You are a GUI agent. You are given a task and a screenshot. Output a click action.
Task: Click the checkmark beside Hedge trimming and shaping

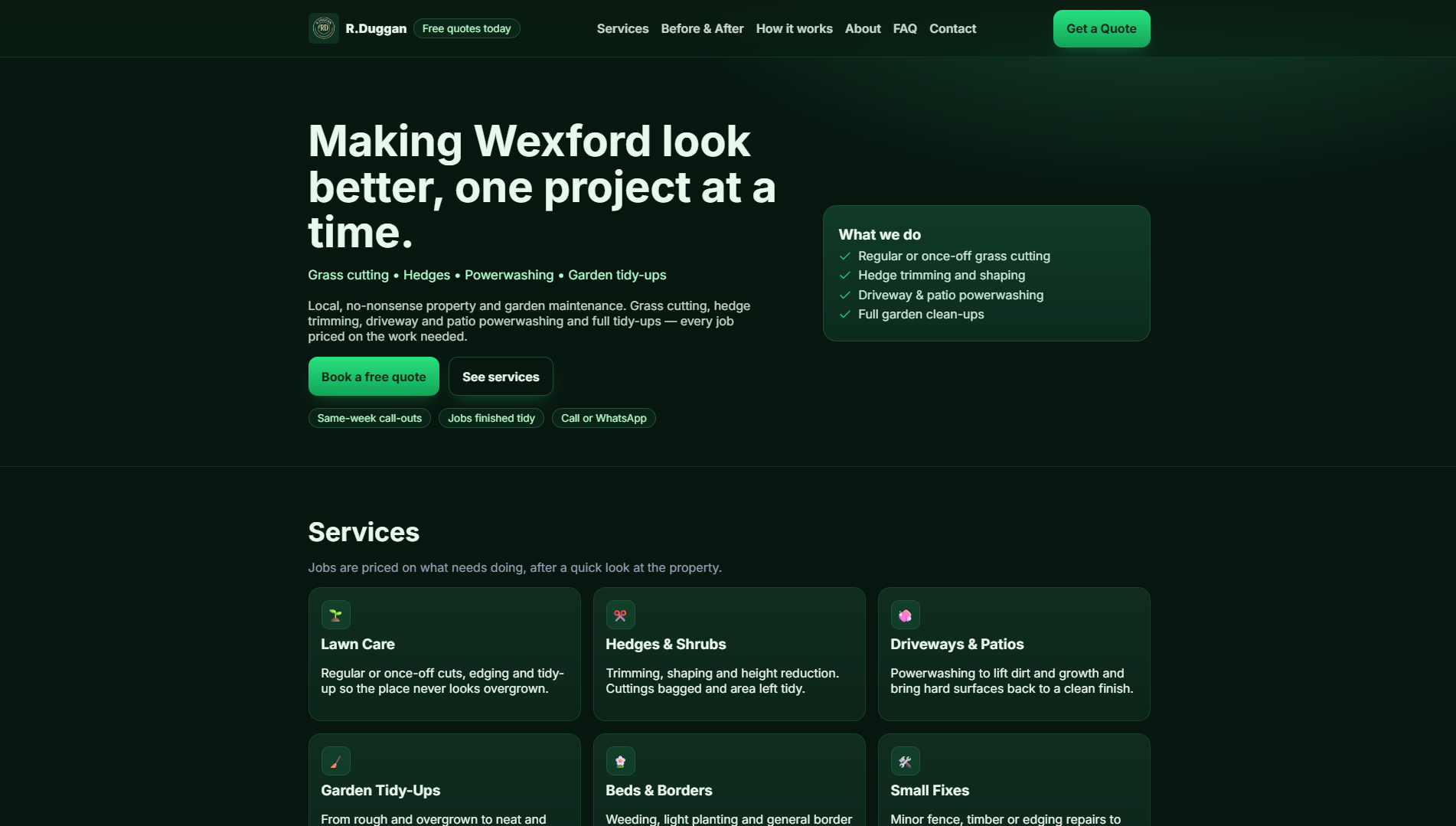(845, 276)
